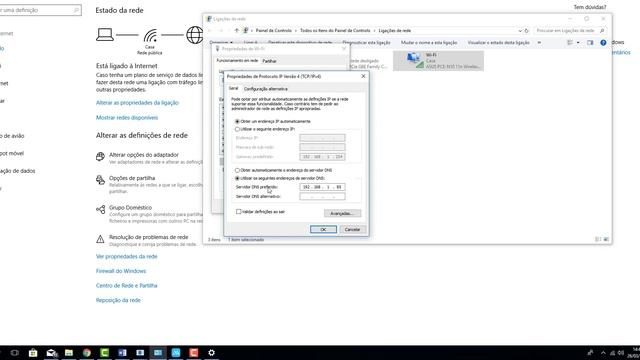Close the IPv4 properties dialog
Screen dimensions: 640x360
[363, 76]
